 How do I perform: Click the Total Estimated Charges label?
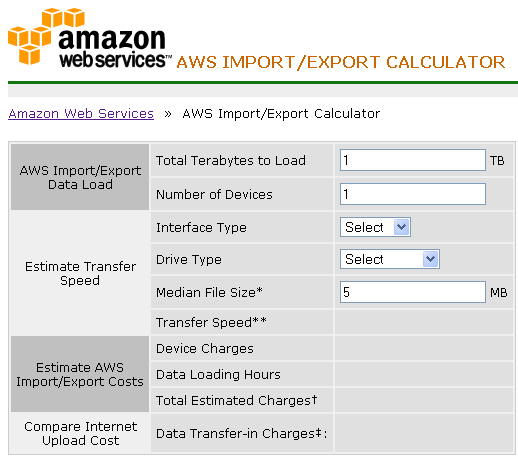click(237, 400)
